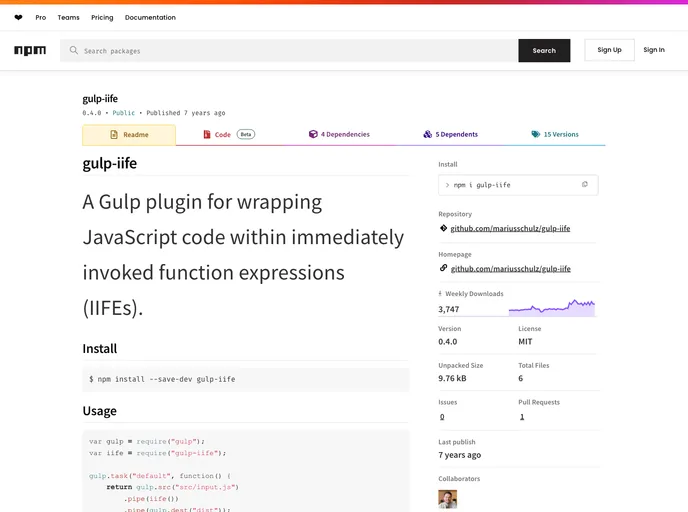Viewport: 688px width, 512px height.
Task: Click the Total Files value 6
Action: click(x=520, y=378)
